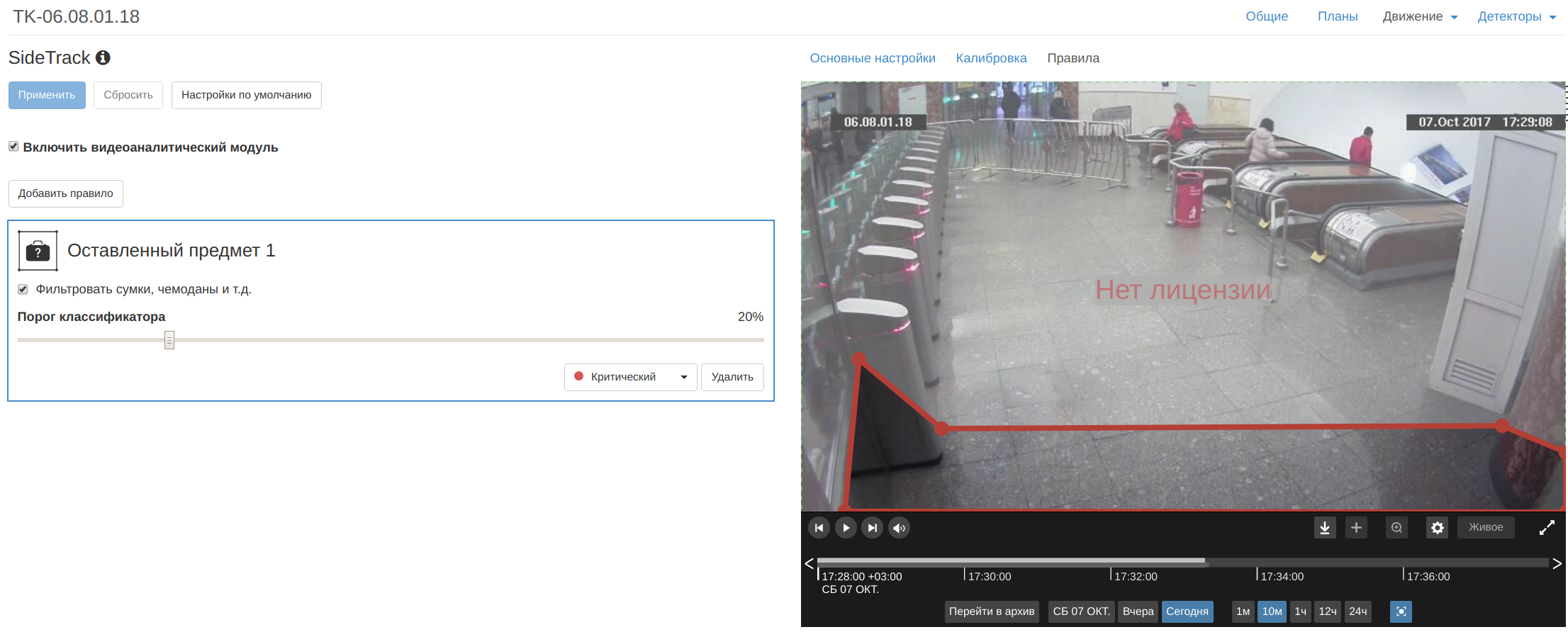Set timeline scale to 10м
This screenshot has width=1568, height=632.
point(1272,611)
